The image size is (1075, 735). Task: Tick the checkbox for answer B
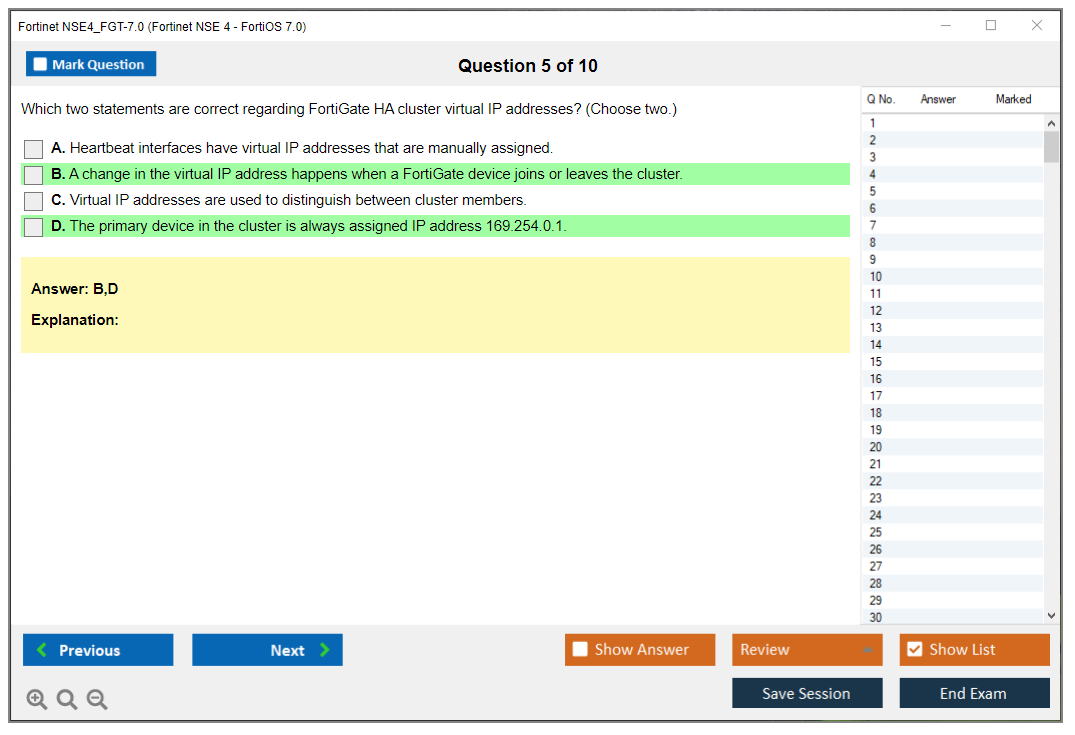34,175
